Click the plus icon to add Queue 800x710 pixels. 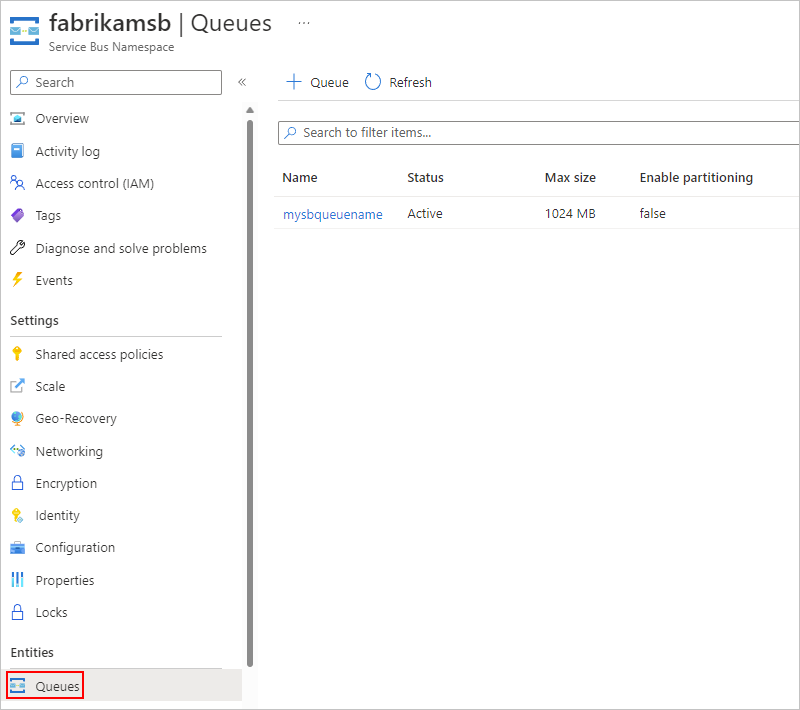294,82
